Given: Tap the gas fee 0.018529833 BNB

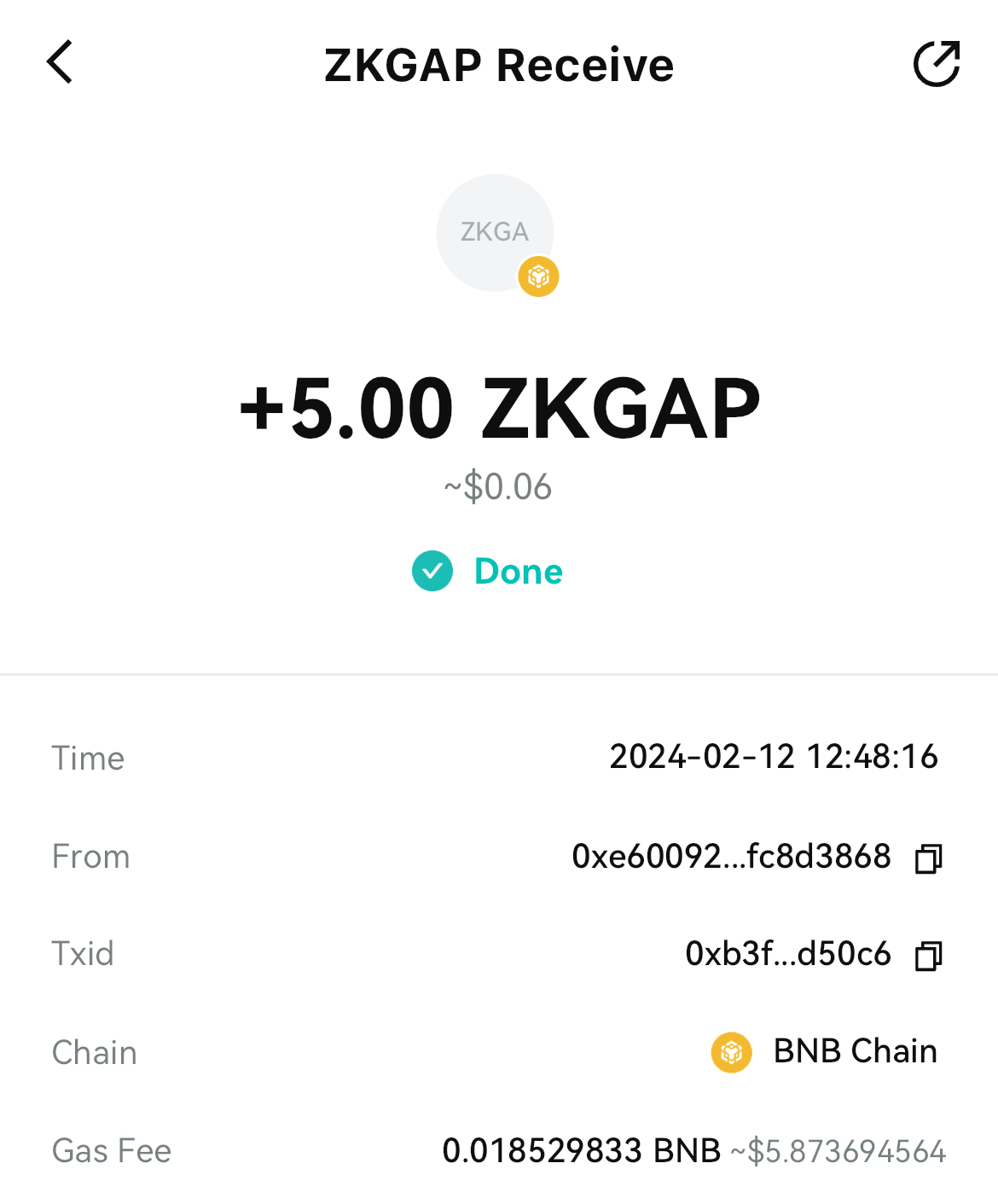Looking at the screenshot, I should click(x=582, y=1151).
